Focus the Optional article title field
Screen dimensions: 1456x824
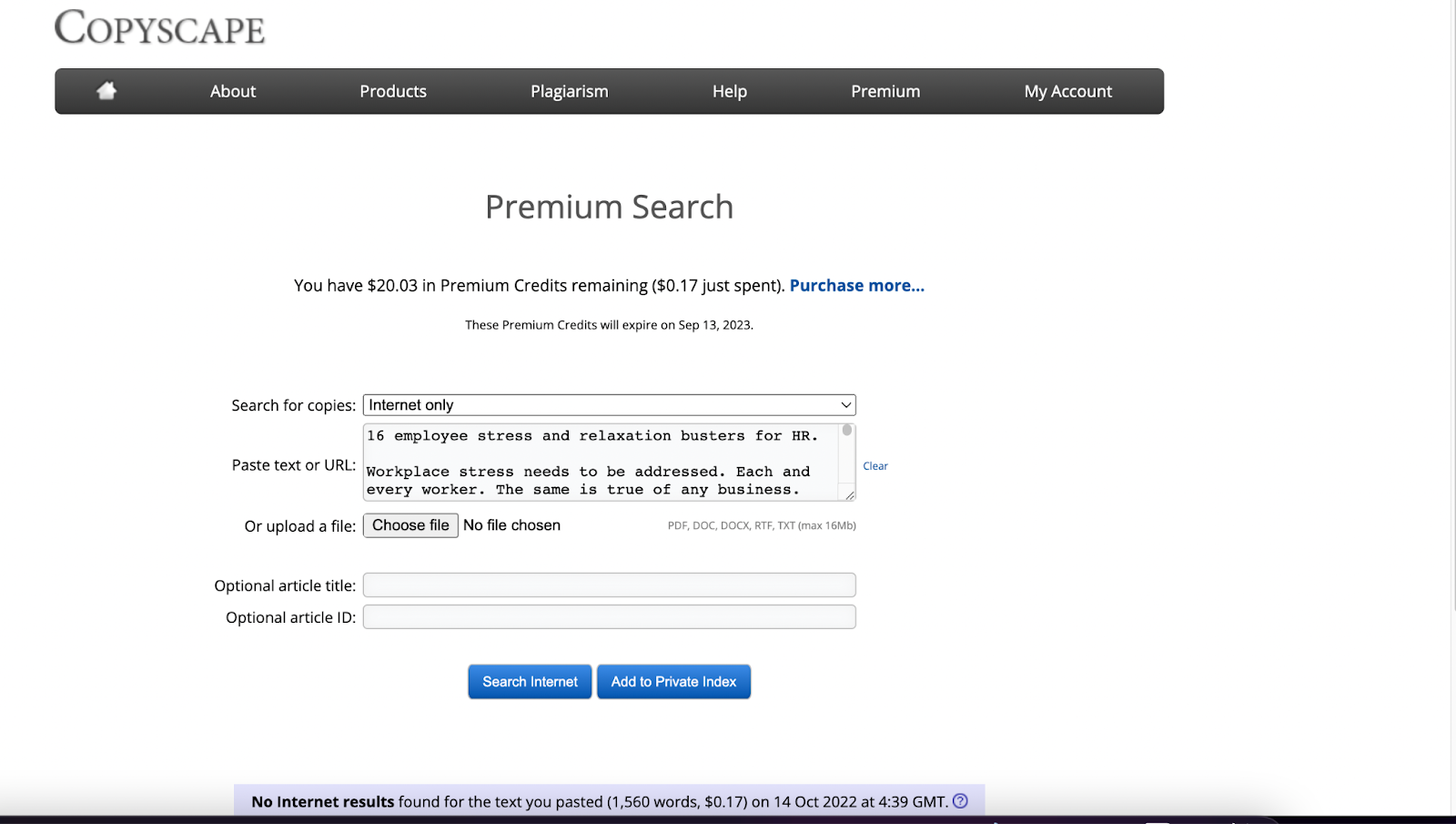[610, 585]
